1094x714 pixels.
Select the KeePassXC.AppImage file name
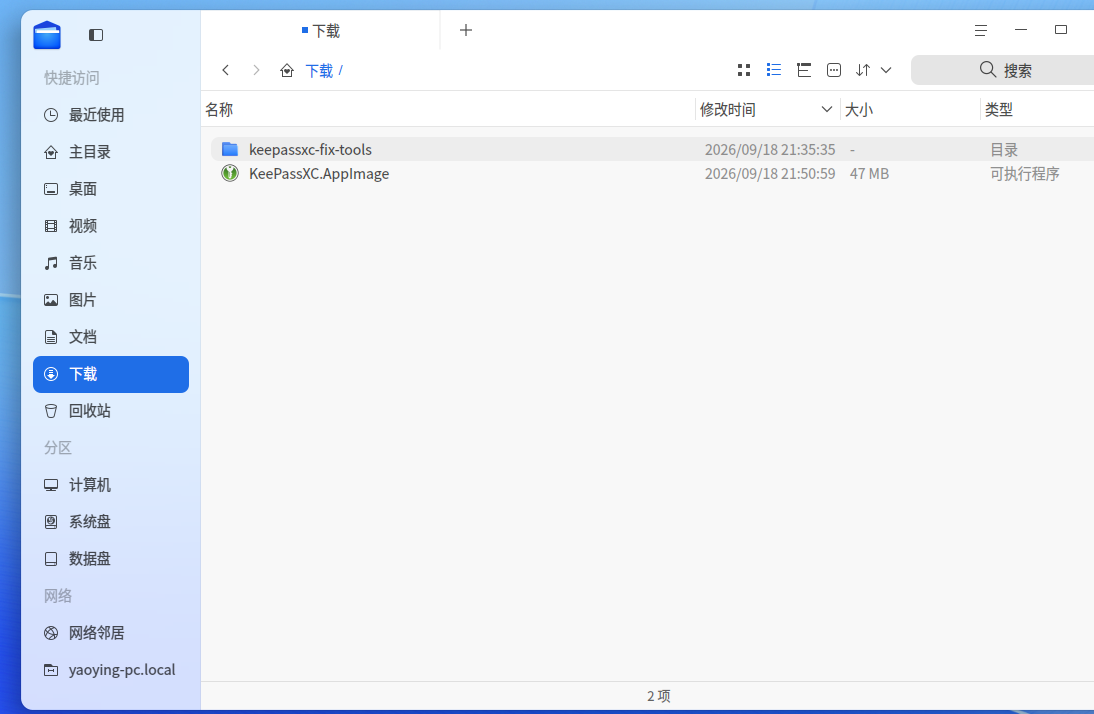pos(319,174)
